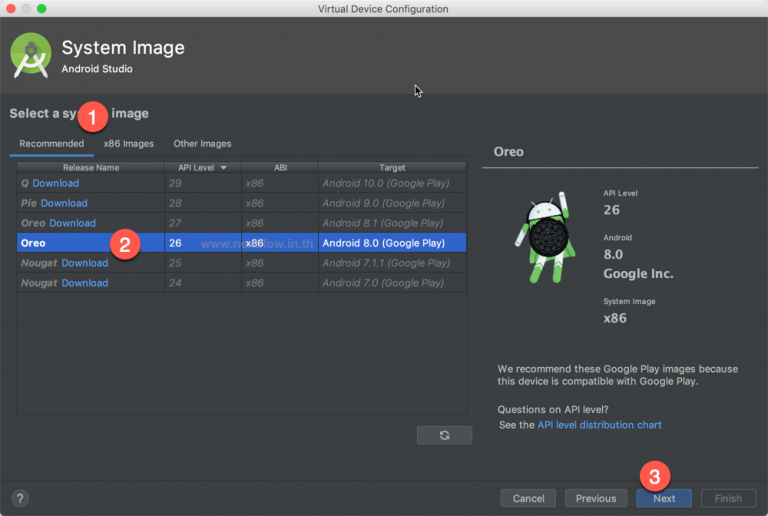The height and width of the screenshot is (516, 768).
Task: Open the Other Images tab
Action: (x=202, y=143)
